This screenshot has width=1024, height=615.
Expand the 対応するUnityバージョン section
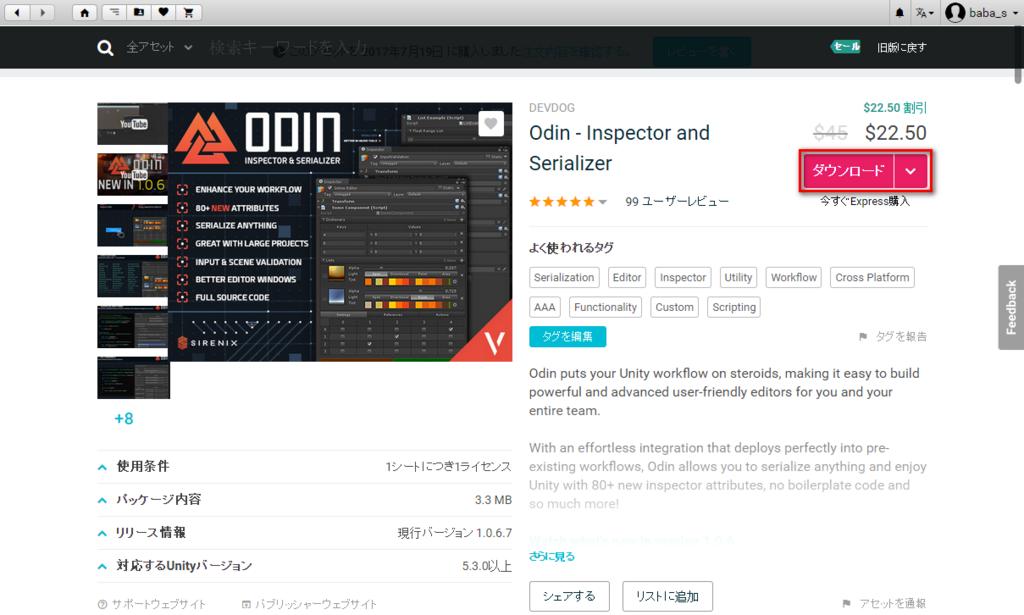pos(304,565)
